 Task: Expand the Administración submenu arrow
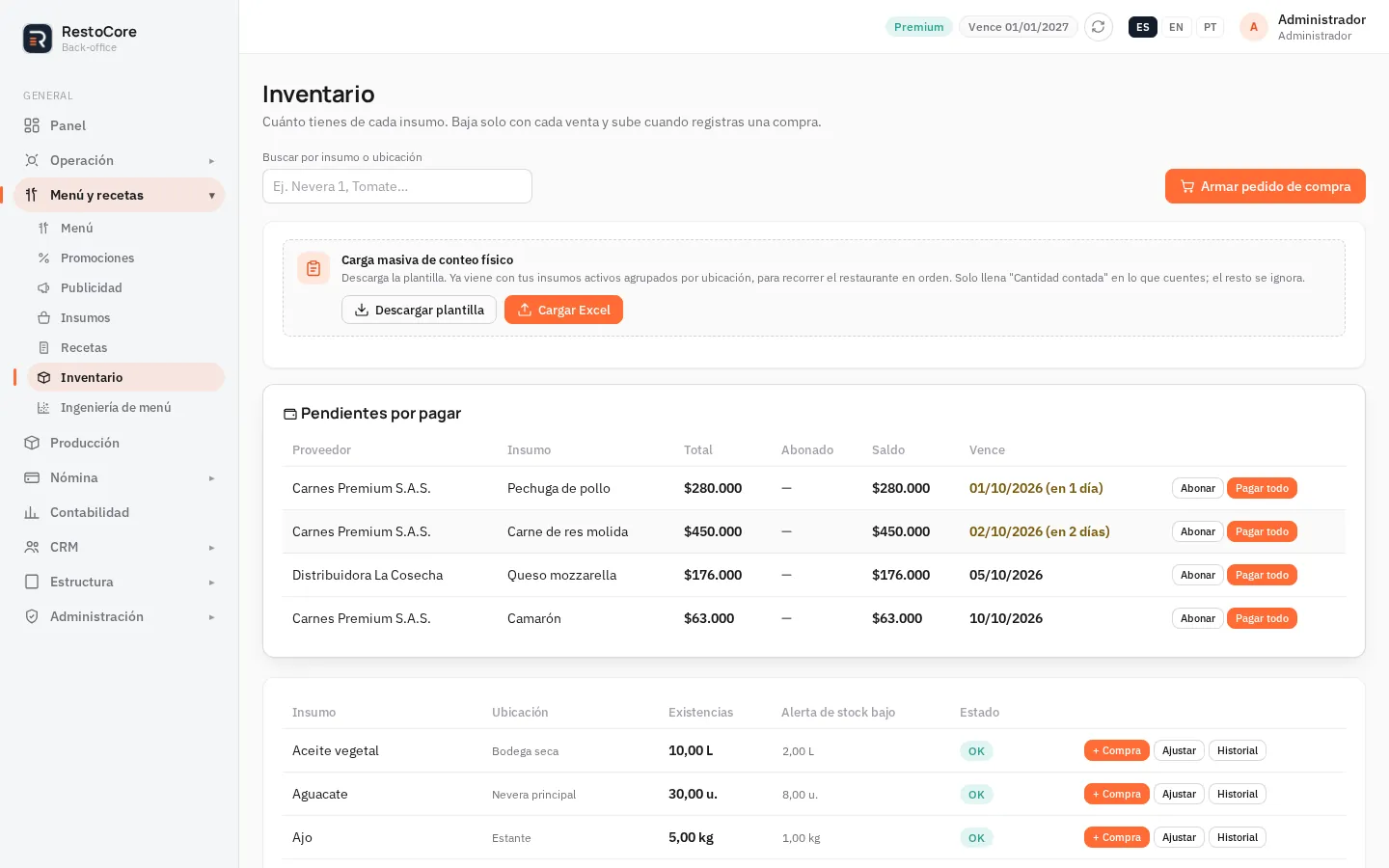(211, 617)
